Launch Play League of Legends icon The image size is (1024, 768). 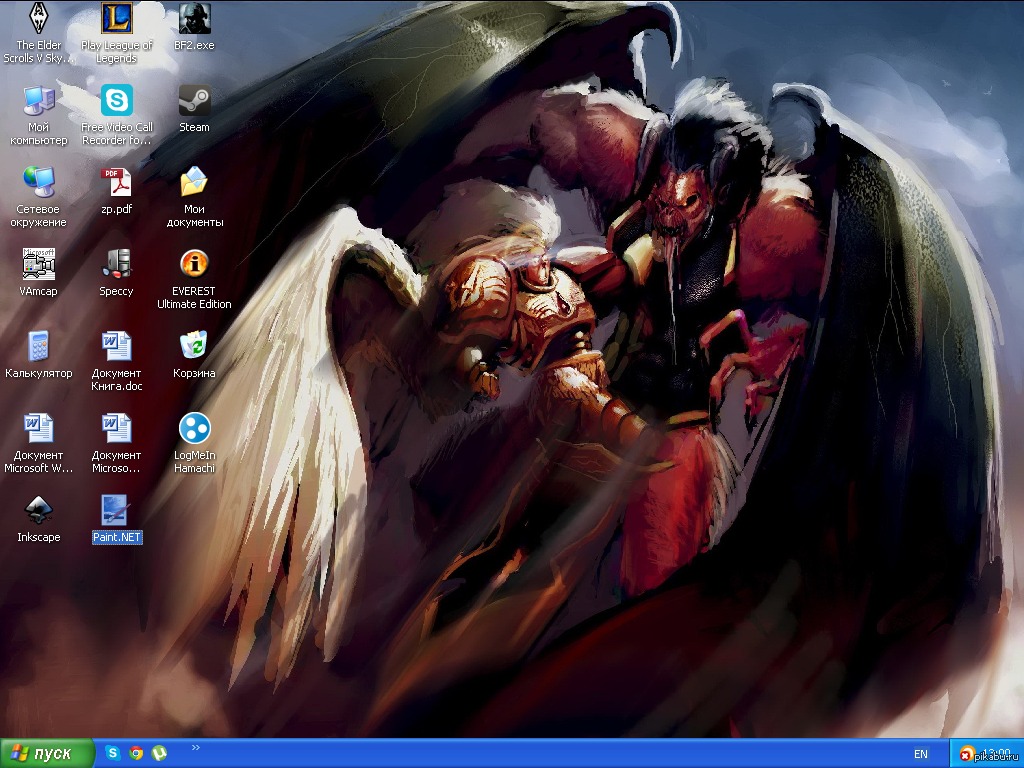117,19
